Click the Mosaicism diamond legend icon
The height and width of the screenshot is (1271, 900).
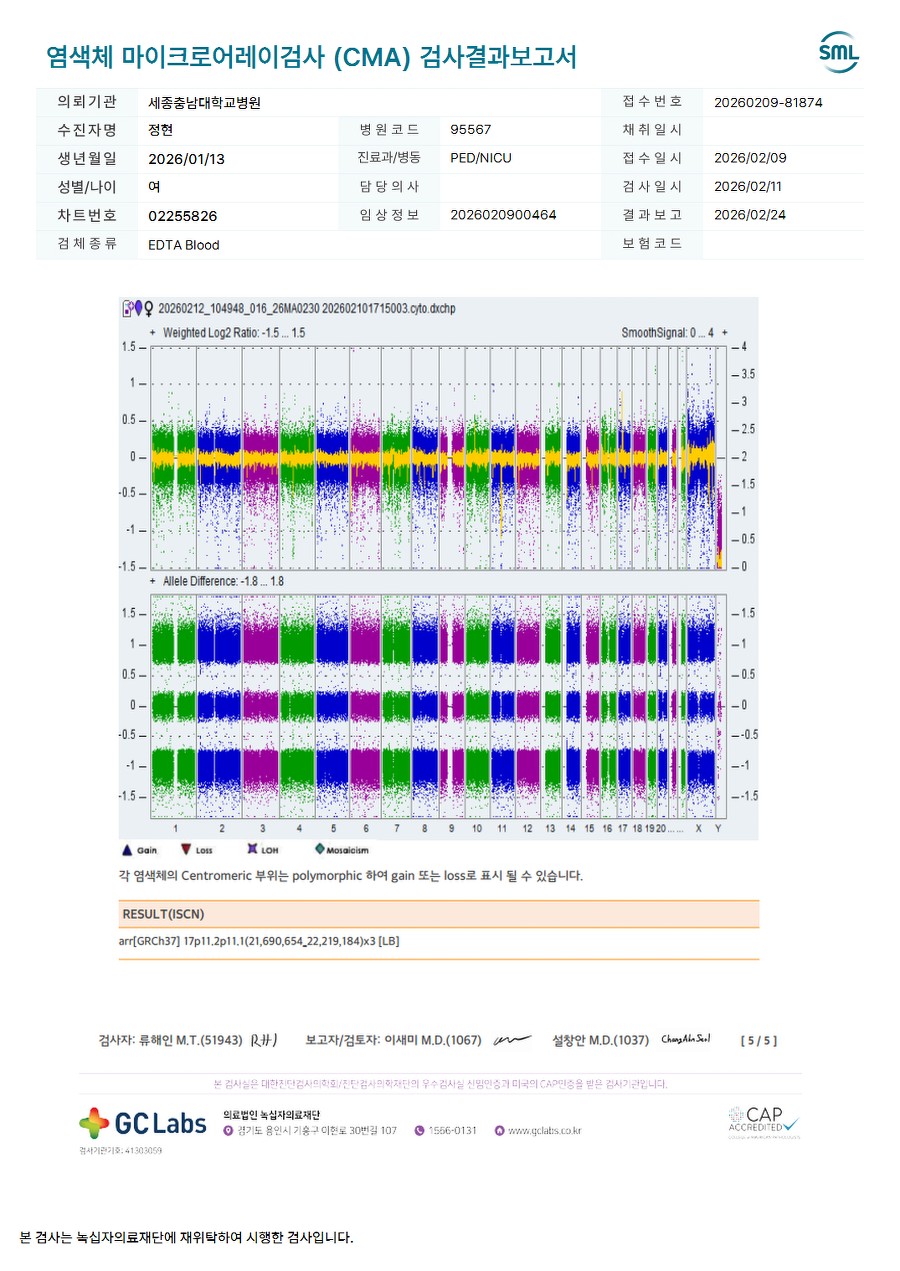(x=320, y=849)
